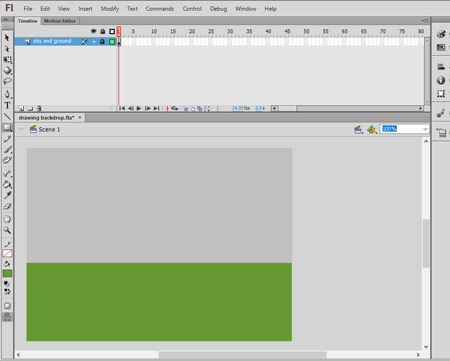This screenshot has height=361, width=450.
Task: Click frame 30 on the timeline ruler
Action: click(x=230, y=31)
